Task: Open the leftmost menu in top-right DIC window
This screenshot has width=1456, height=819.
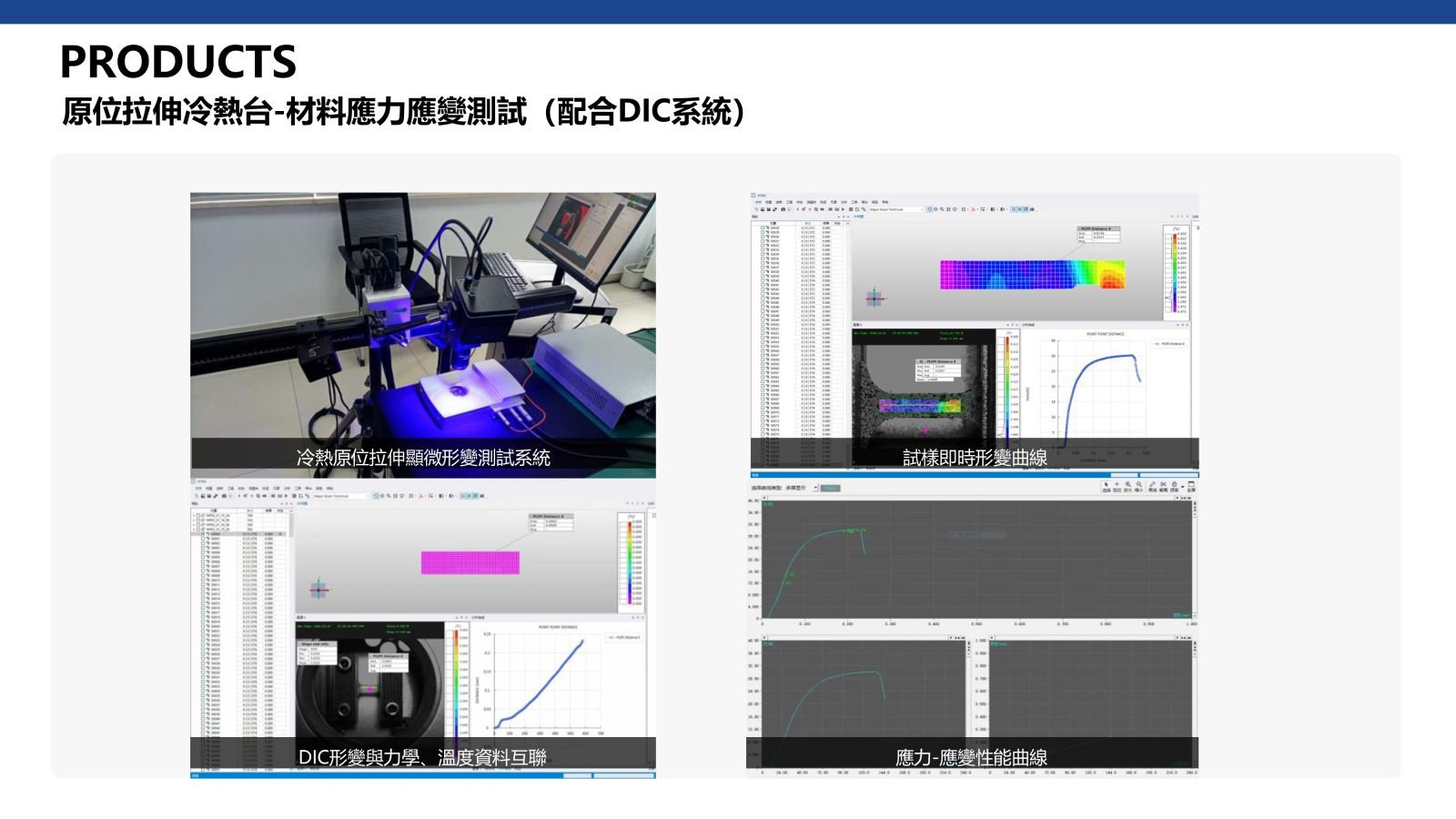Action: 759,202
